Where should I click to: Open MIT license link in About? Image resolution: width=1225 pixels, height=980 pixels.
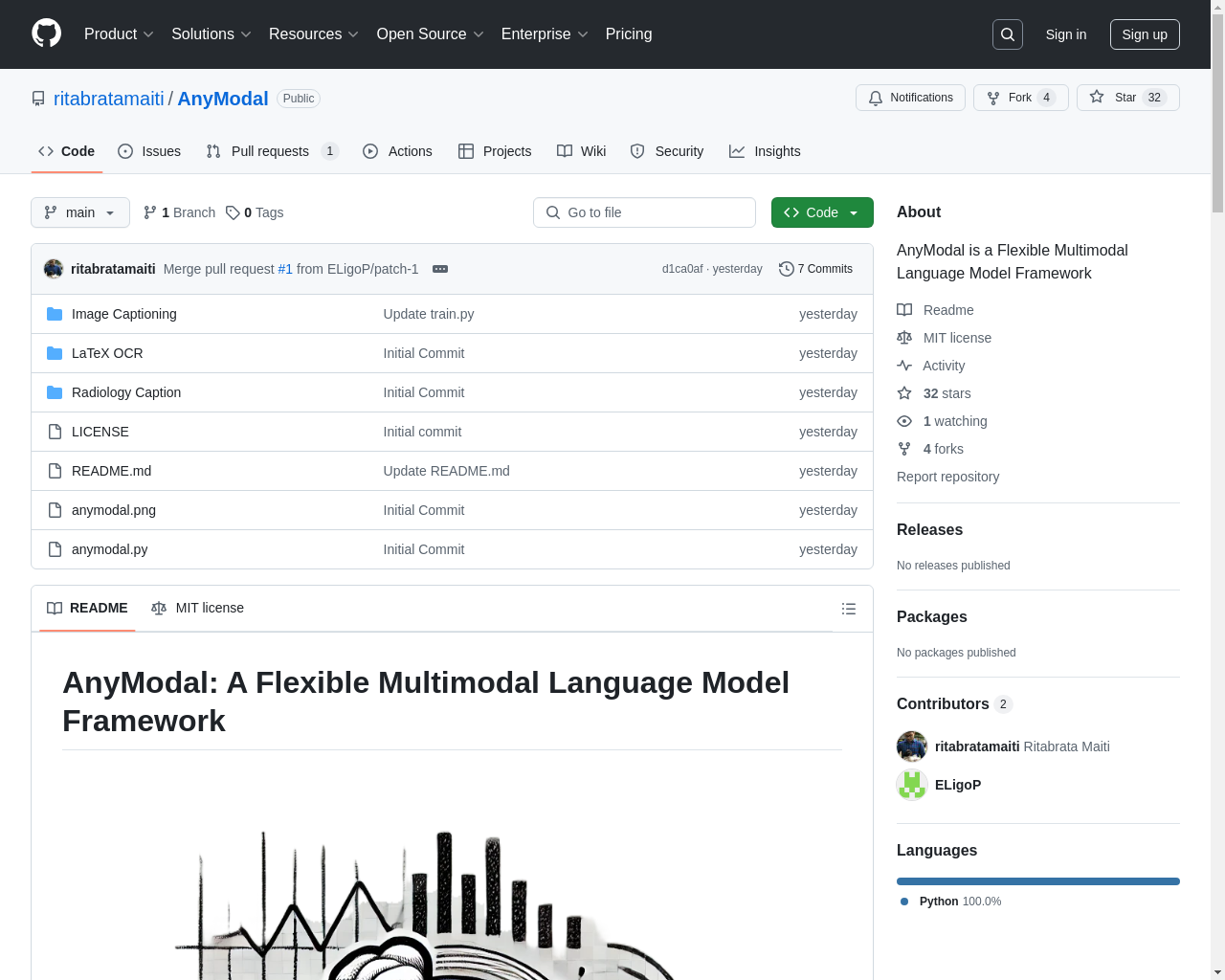(945, 338)
